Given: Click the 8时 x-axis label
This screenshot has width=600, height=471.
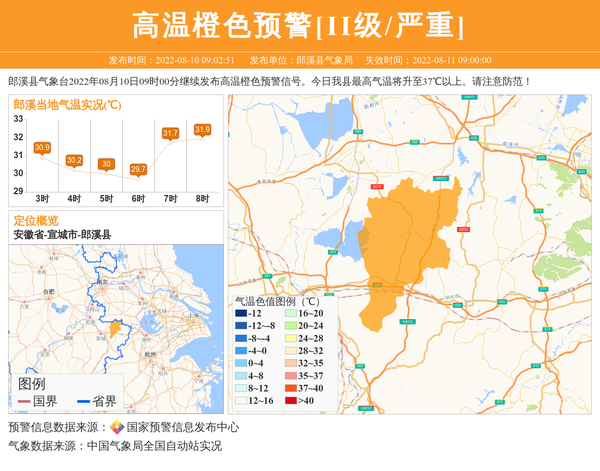Looking at the screenshot, I should 202,199.
